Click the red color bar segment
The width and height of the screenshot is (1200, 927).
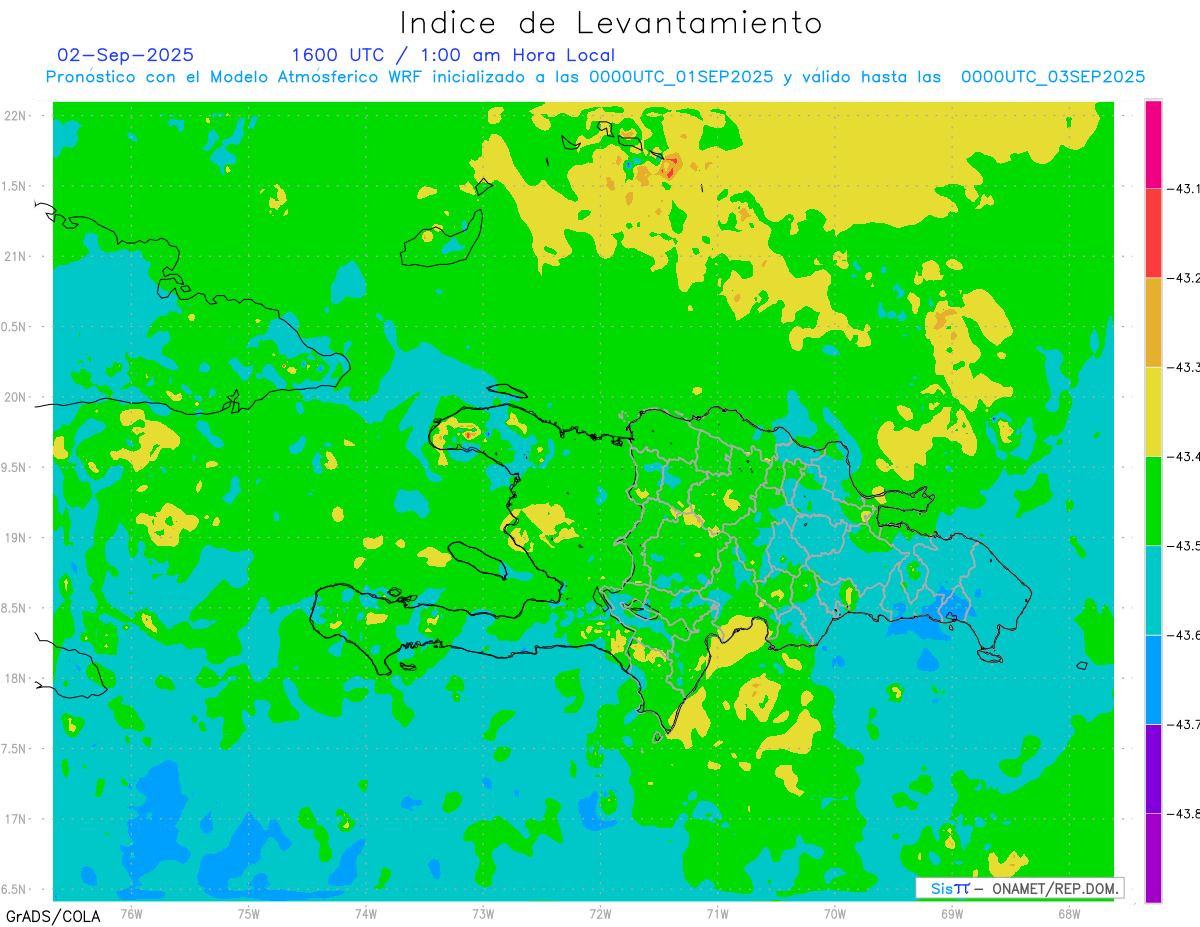[x=1153, y=233]
